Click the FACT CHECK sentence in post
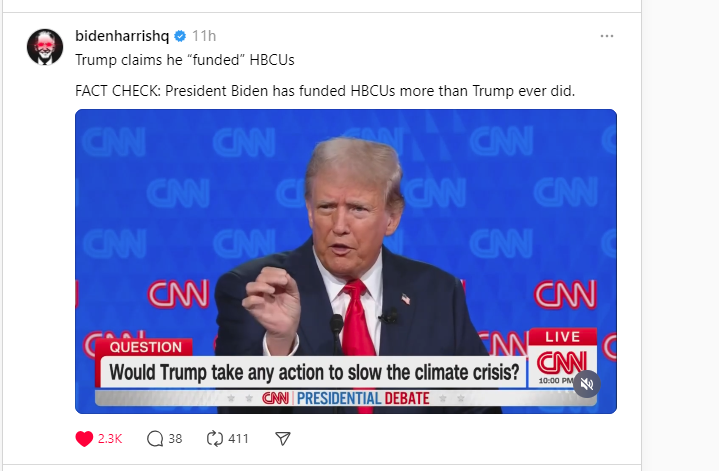Viewport: 719px width, 471px height. tap(325, 91)
